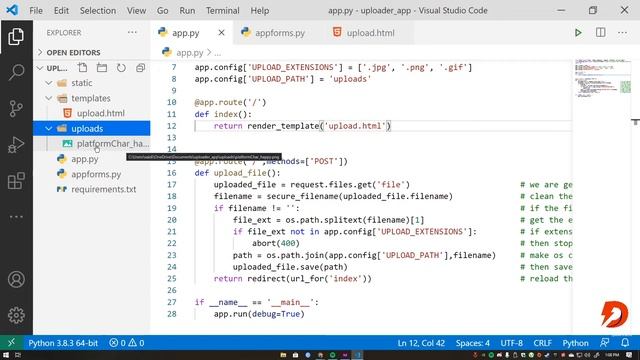Open the Search view in activity bar
Viewport: 640px width, 360px height.
click(x=16, y=72)
